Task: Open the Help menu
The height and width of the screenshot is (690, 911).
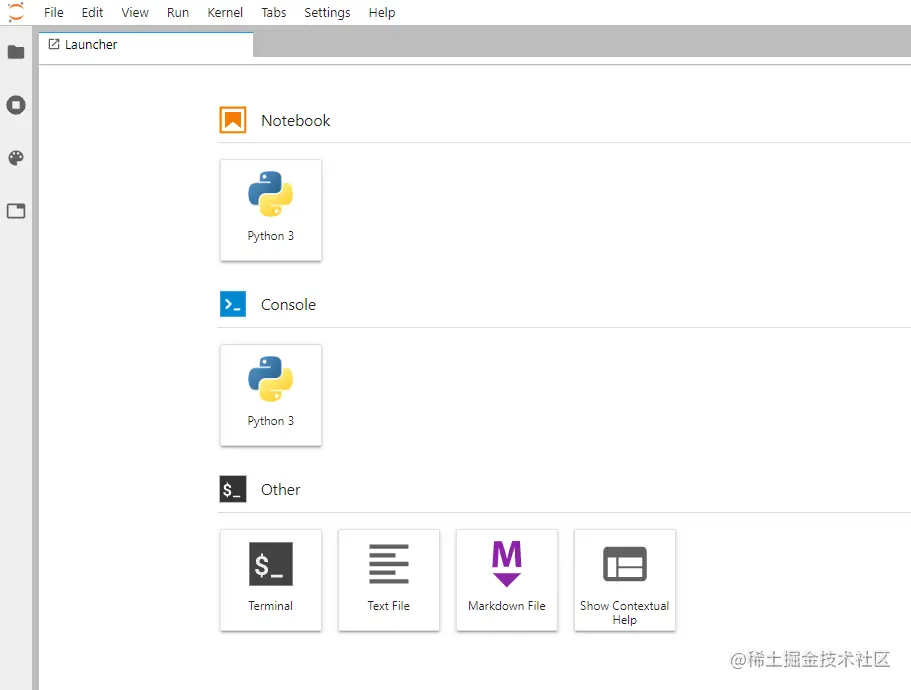Action: [x=382, y=12]
